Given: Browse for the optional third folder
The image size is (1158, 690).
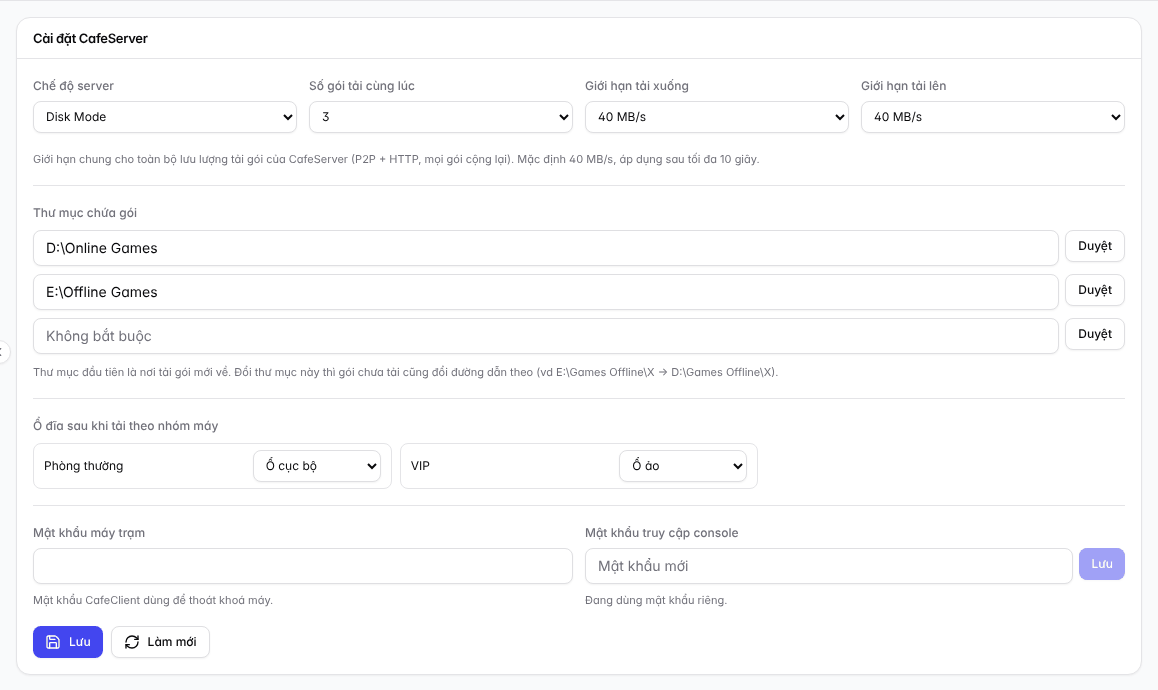Looking at the screenshot, I should [x=1094, y=334].
